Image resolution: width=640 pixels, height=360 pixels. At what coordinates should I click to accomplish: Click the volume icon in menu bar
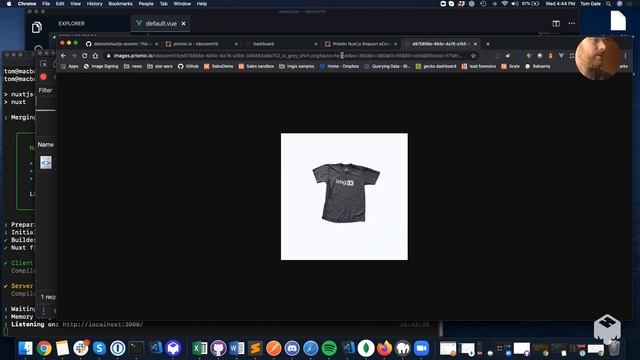pyautogui.click(x=515, y=4)
